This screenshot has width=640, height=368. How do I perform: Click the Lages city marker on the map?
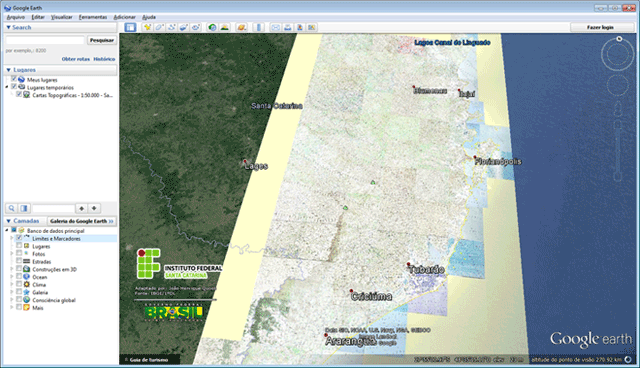point(245,162)
